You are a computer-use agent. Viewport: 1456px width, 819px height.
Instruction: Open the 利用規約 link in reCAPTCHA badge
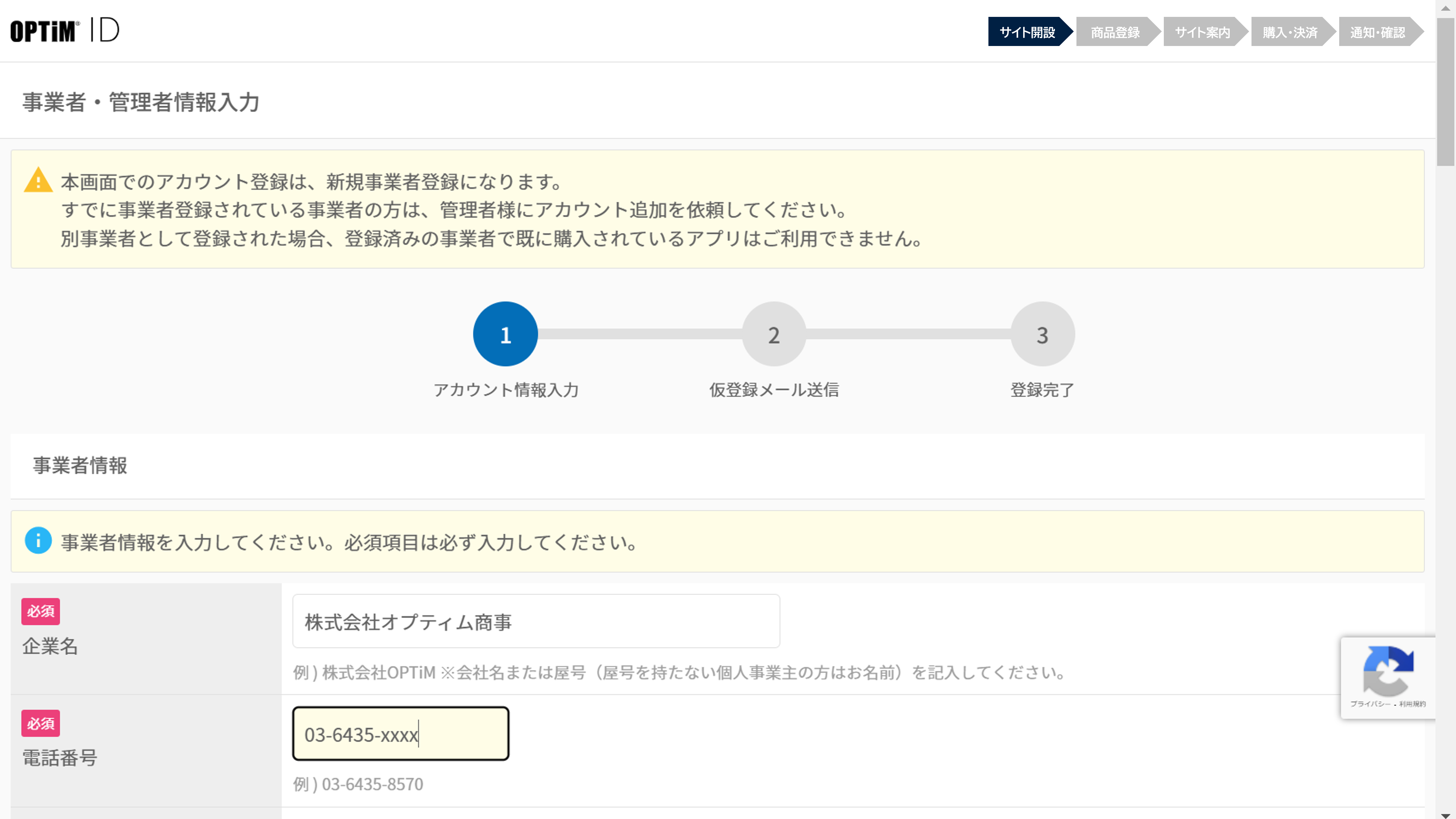[1412, 704]
